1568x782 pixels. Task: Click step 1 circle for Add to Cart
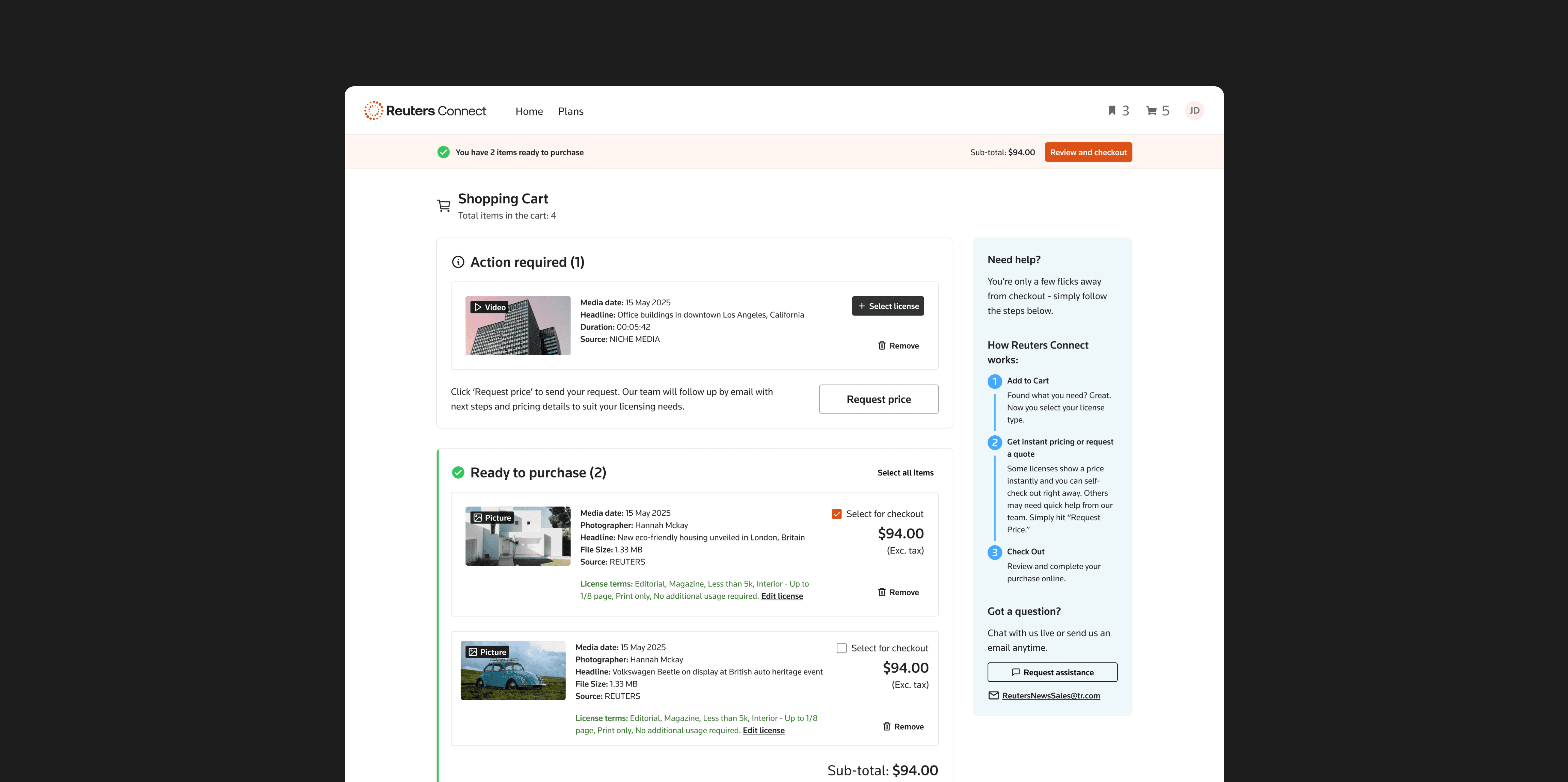995,382
